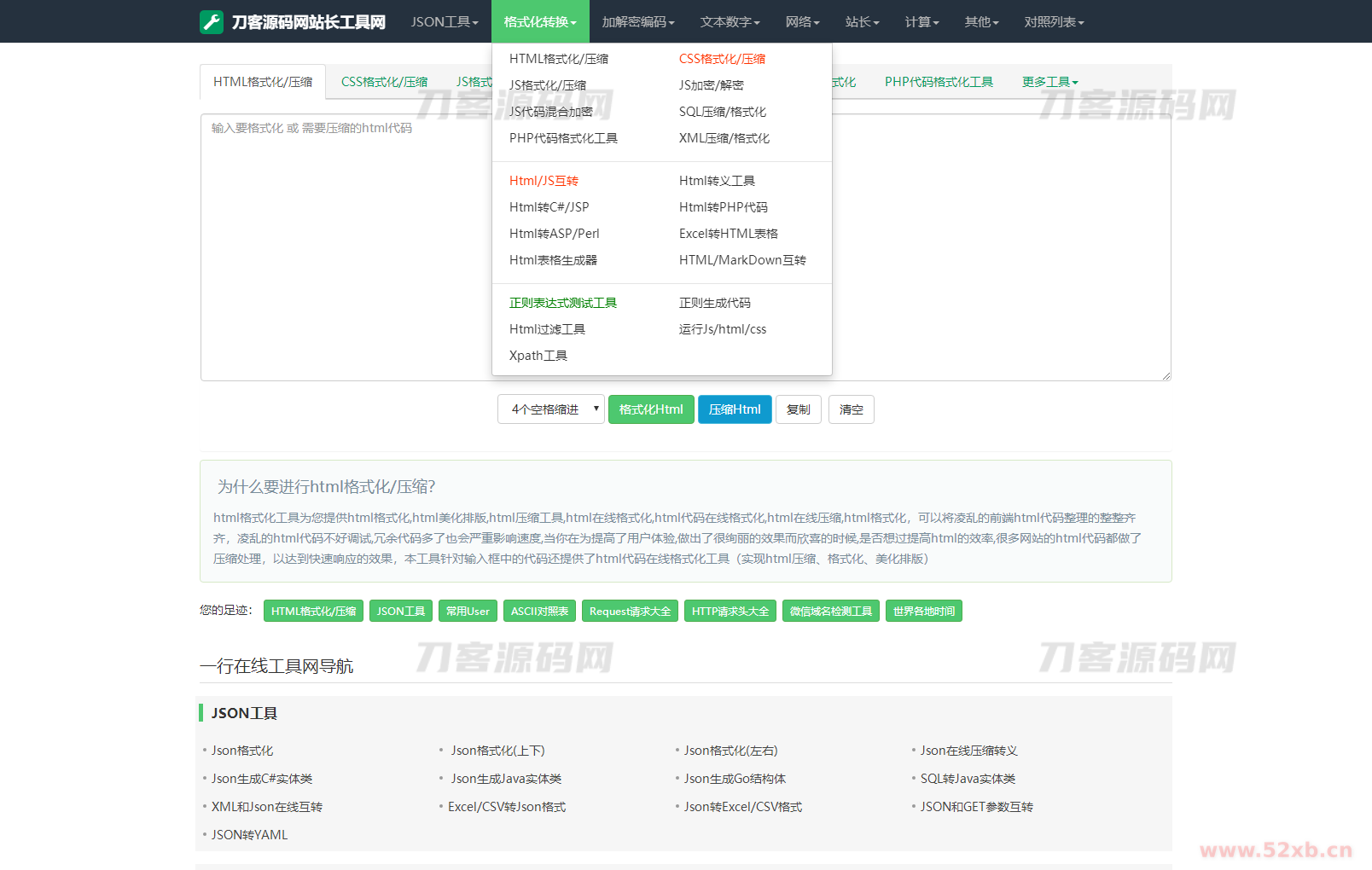
Task: Click the 复制 copy button
Action: pyautogui.click(x=798, y=409)
